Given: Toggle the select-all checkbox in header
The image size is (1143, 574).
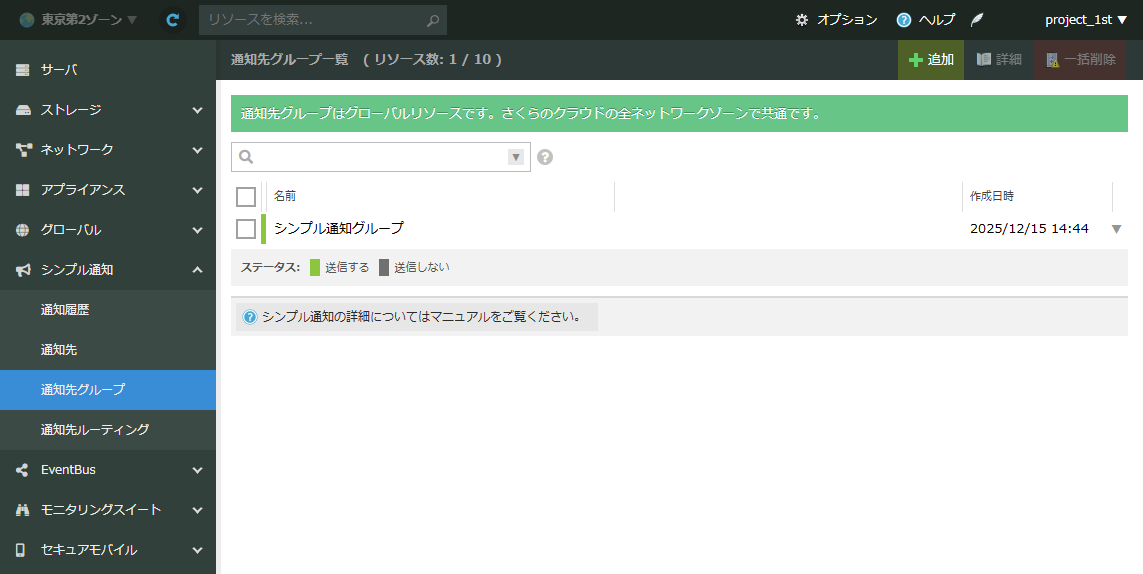Looking at the screenshot, I should click(x=246, y=197).
